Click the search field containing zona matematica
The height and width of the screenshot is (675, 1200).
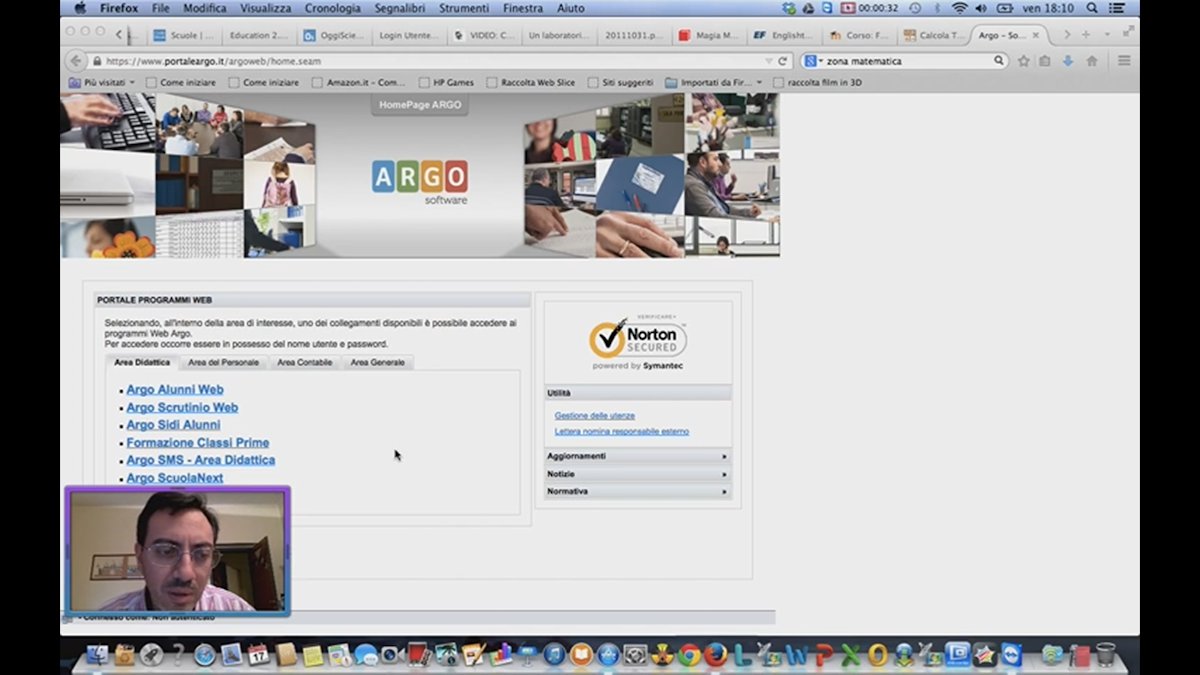coord(907,61)
